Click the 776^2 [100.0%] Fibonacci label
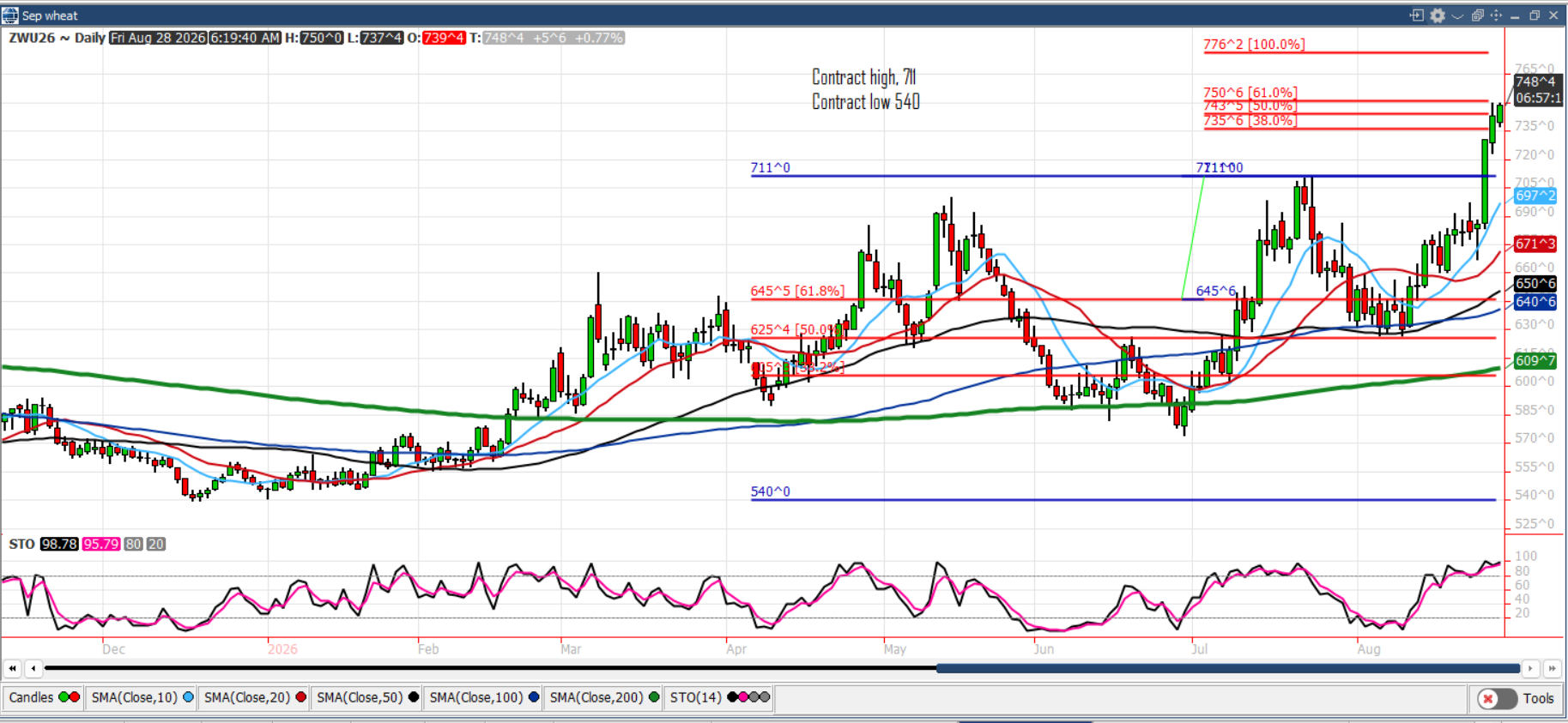 click(x=1254, y=44)
